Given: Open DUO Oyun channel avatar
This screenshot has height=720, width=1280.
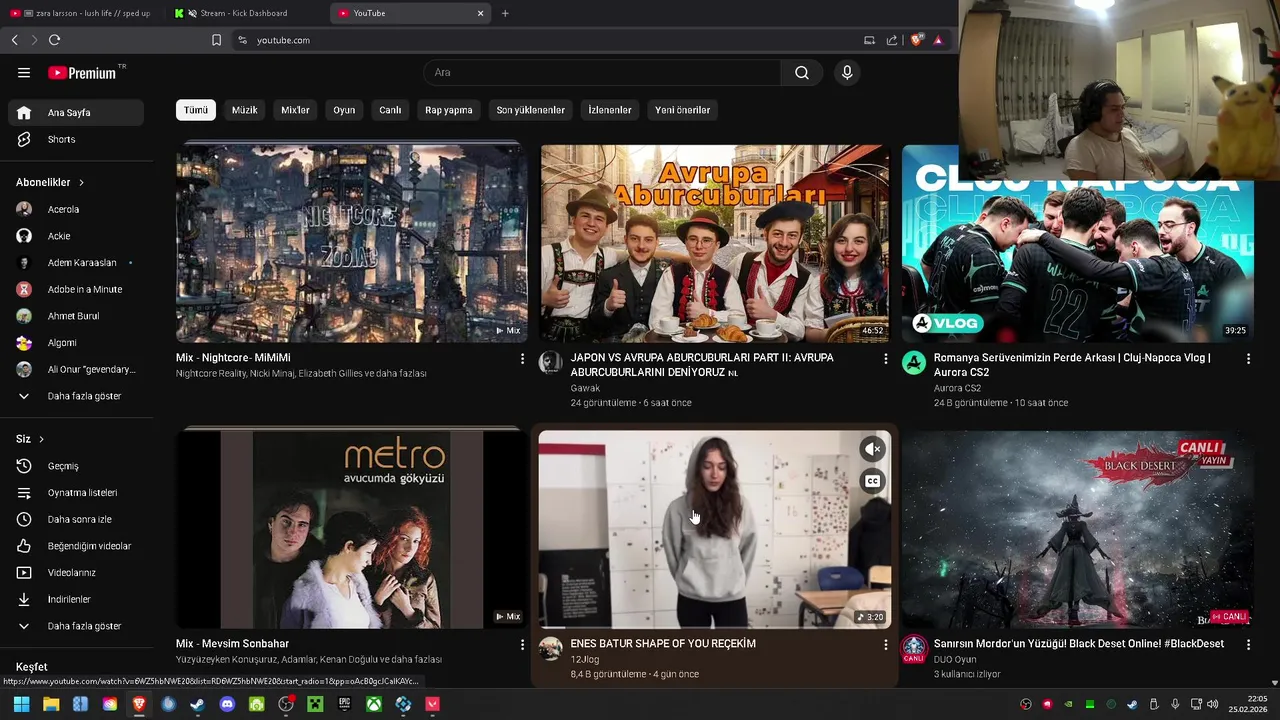Looking at the screenshot, I should (x=914, y=649).
